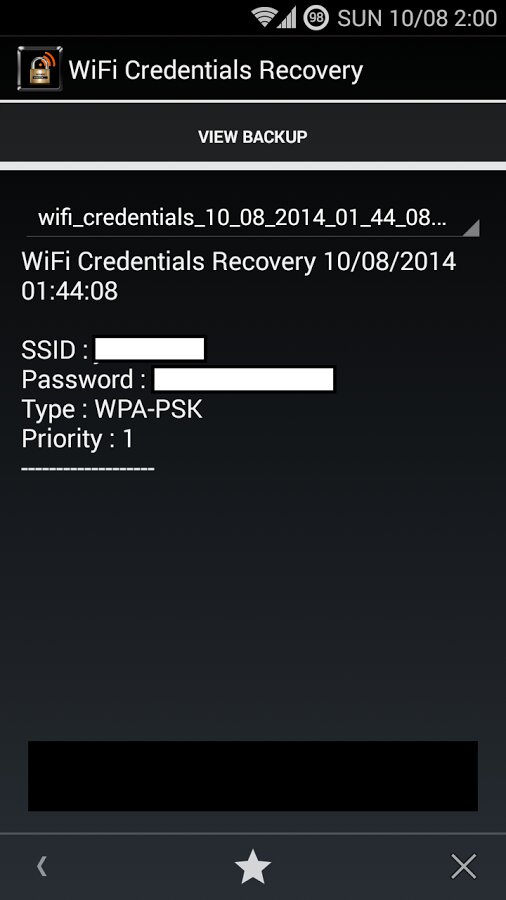Tap the star favorite icon
This screenshot has width=506, height=900.
(252, 867)
